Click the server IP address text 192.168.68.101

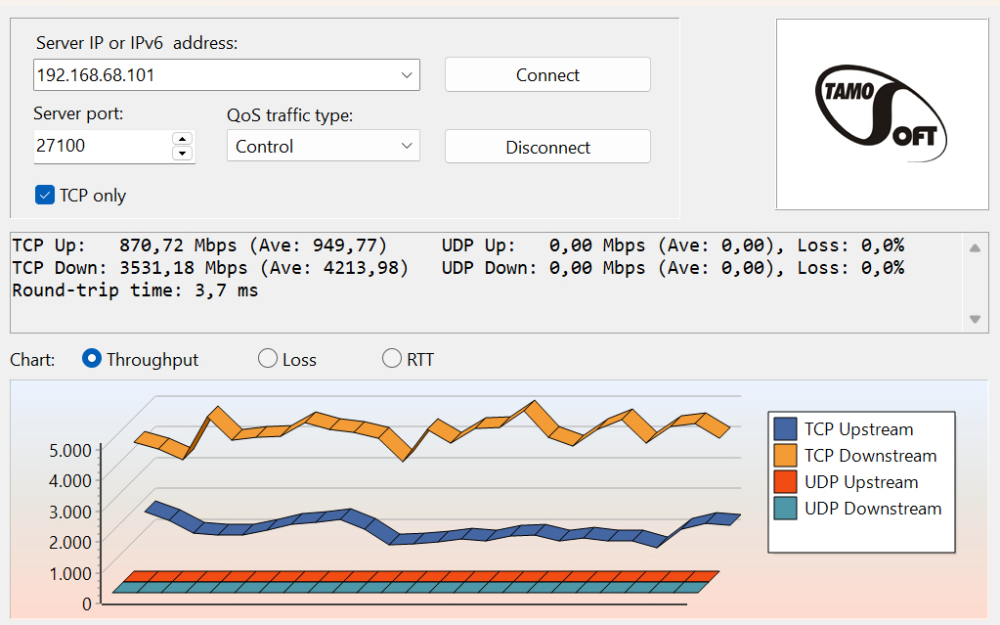(x=96, y=75)
